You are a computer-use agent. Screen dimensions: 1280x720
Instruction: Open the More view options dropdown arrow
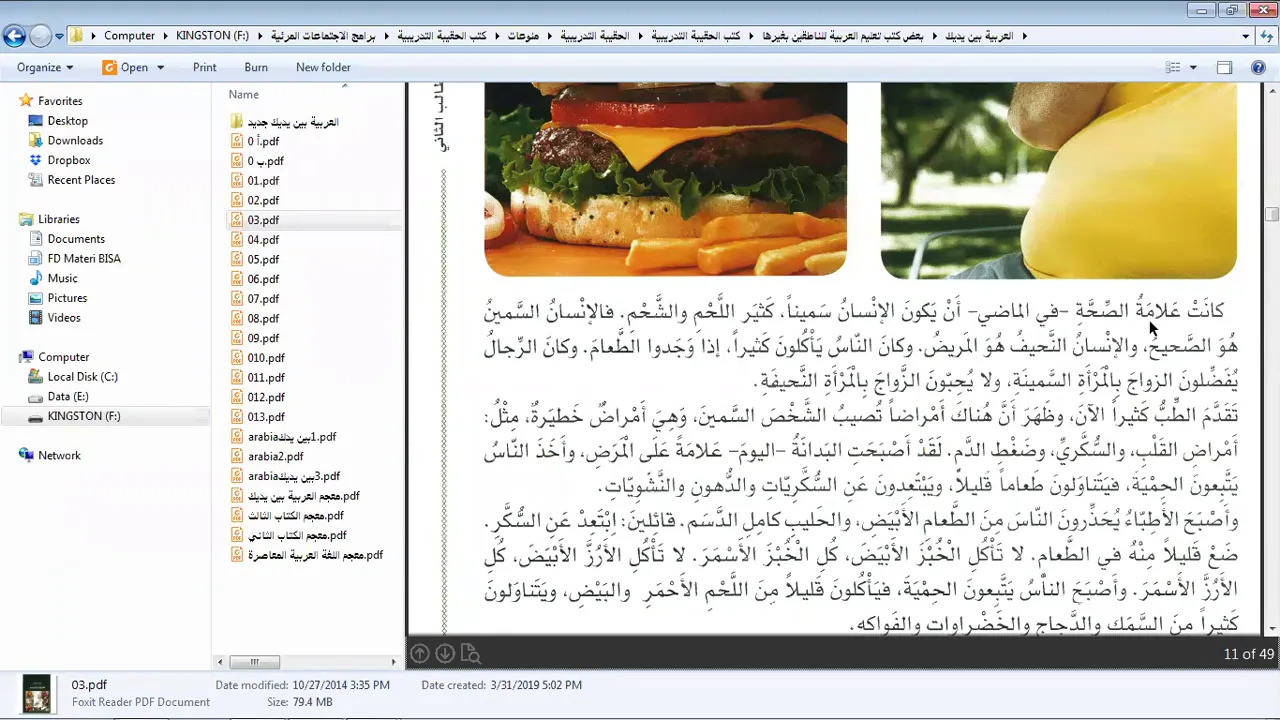pyautogui.click(x=1193, y=68)
